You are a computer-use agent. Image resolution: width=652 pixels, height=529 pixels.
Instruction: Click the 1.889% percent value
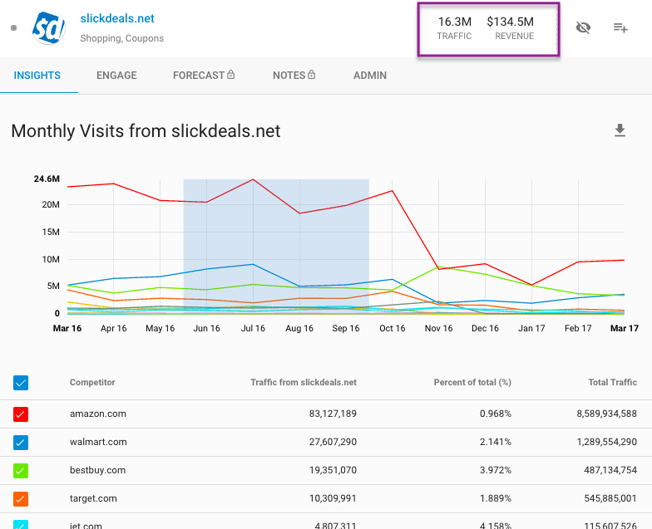point(495,498)
